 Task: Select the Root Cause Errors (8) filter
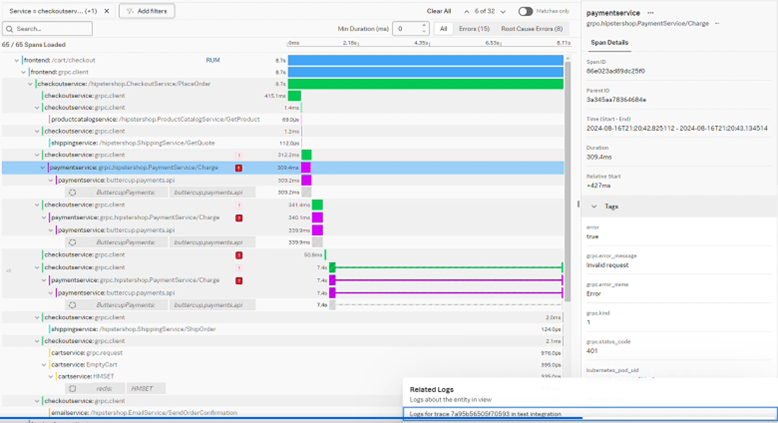[531, 29]
